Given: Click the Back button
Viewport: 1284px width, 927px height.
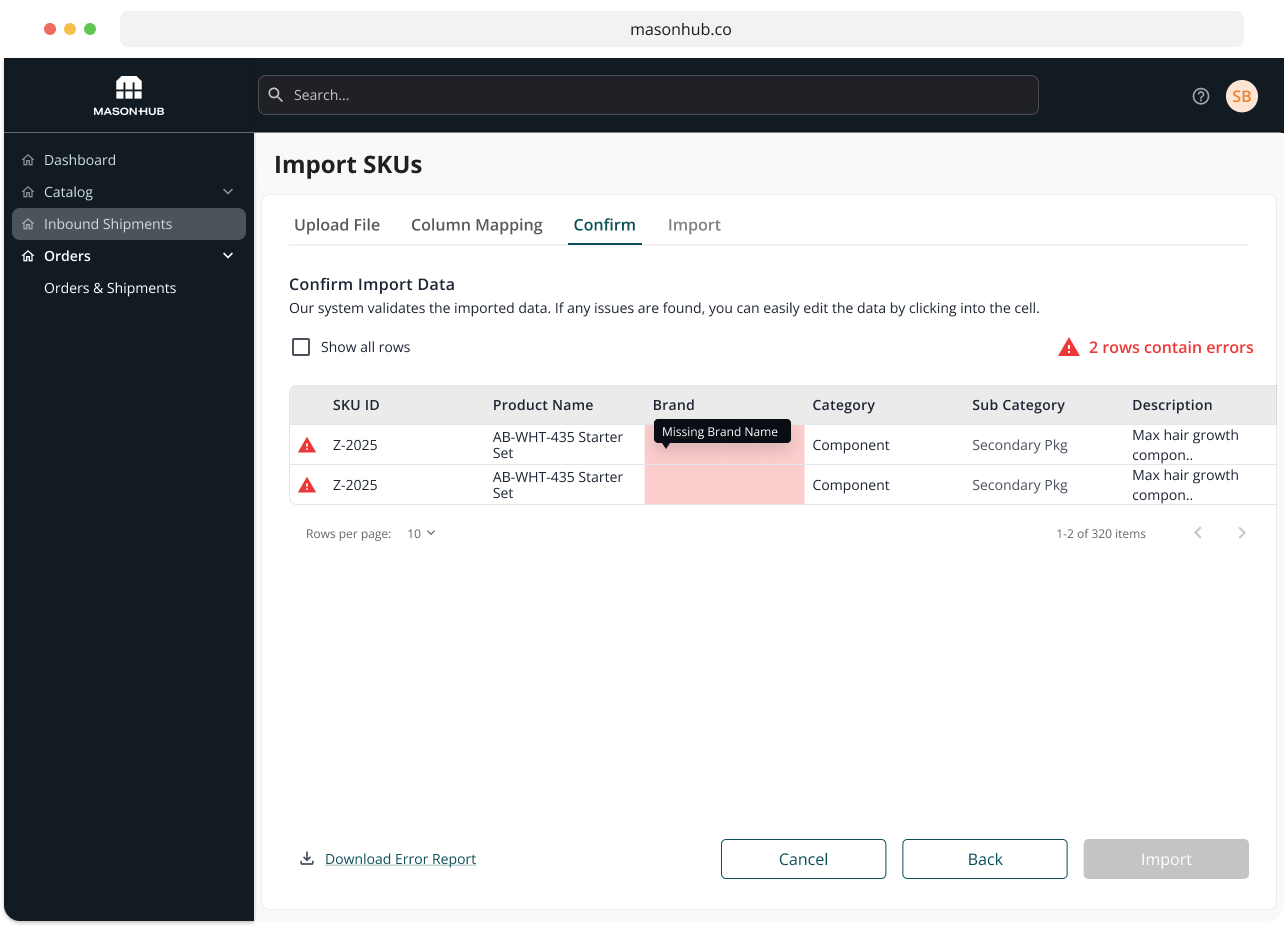Looking at the screenshot, I should pyautogui.click(x=985, y=859).
